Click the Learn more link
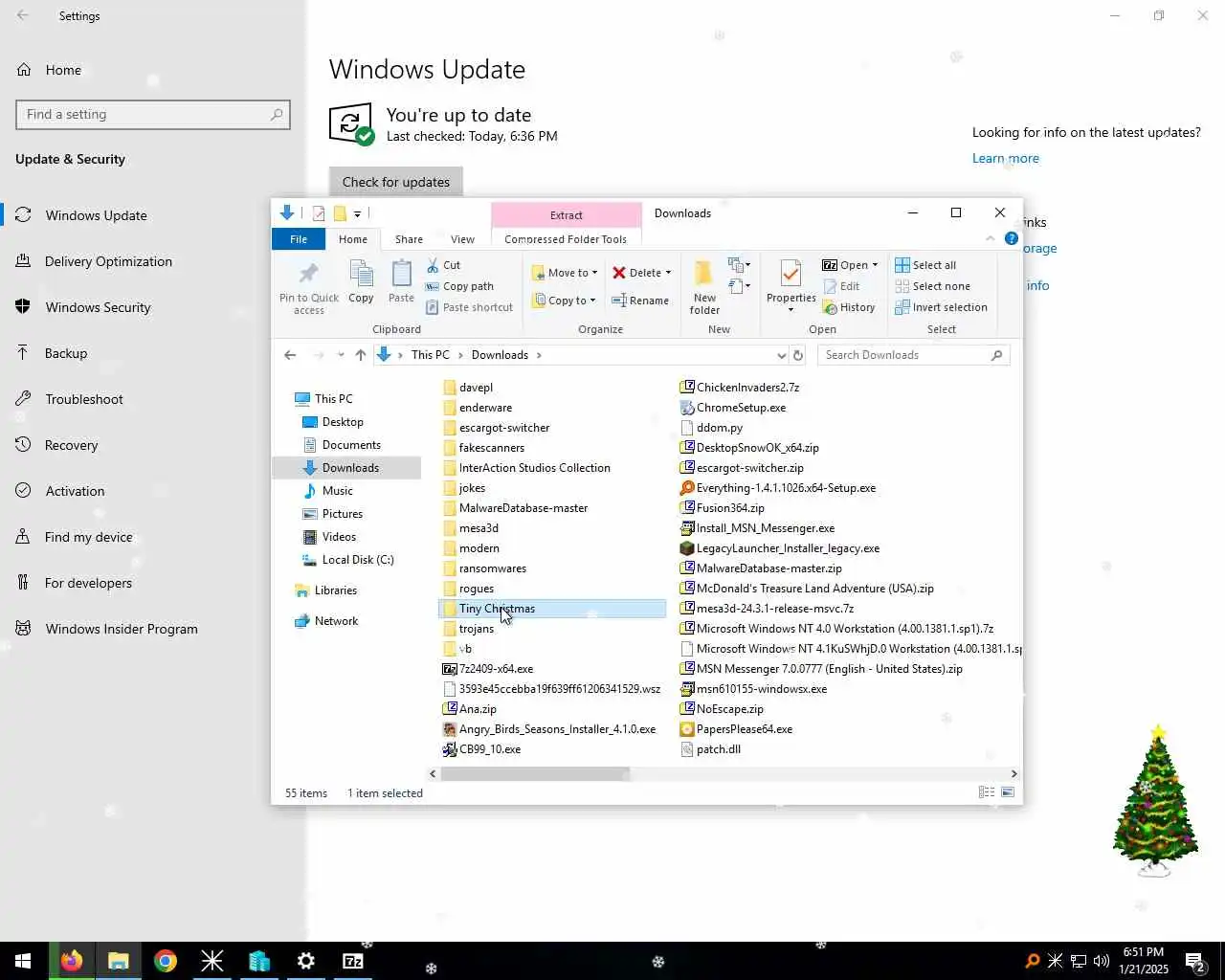1225x980 pixels. (1005, 159)
